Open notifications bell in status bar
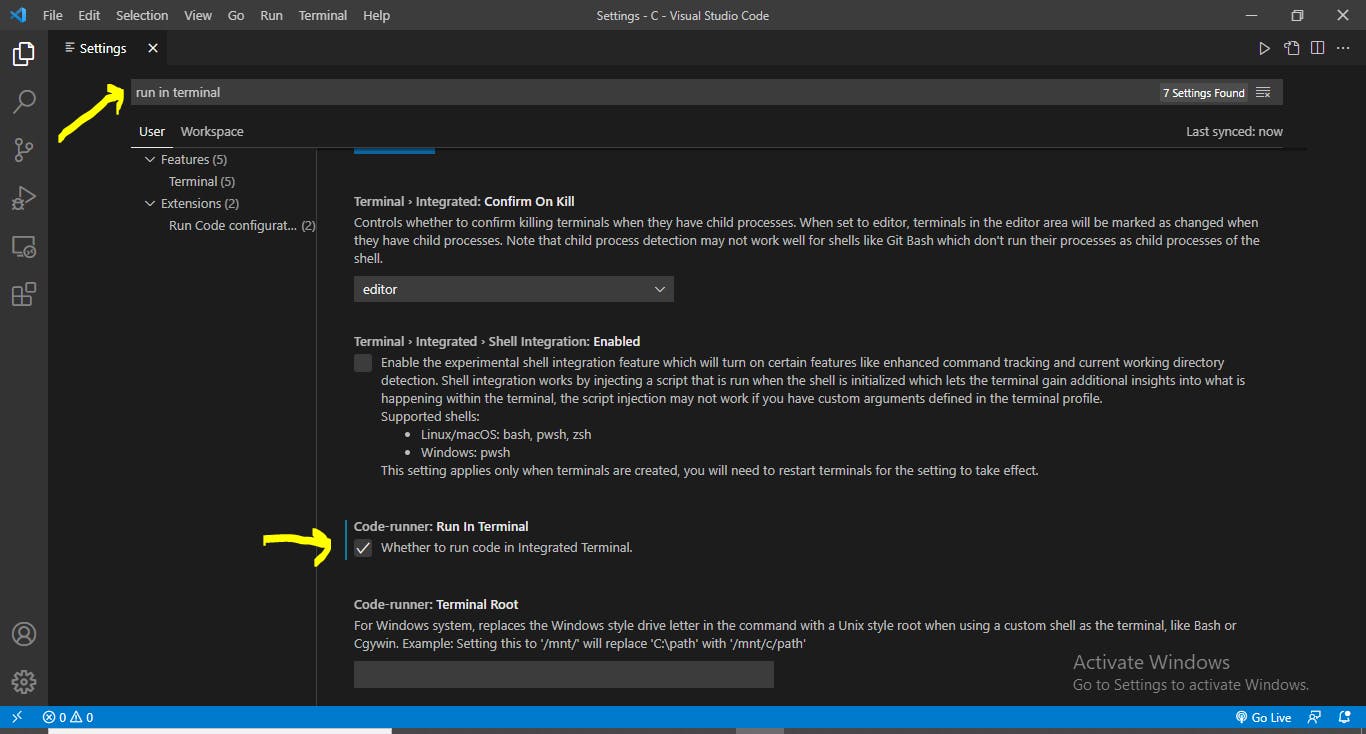 coord(1345,717)
